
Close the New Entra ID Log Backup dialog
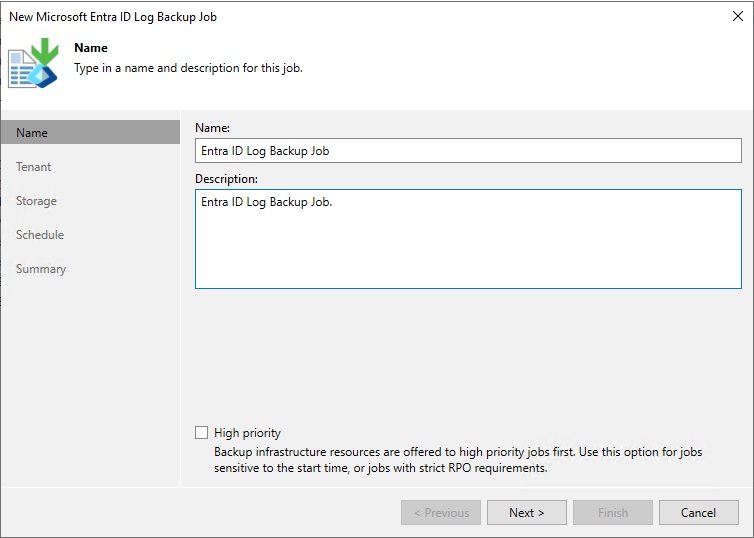(738, 16)
